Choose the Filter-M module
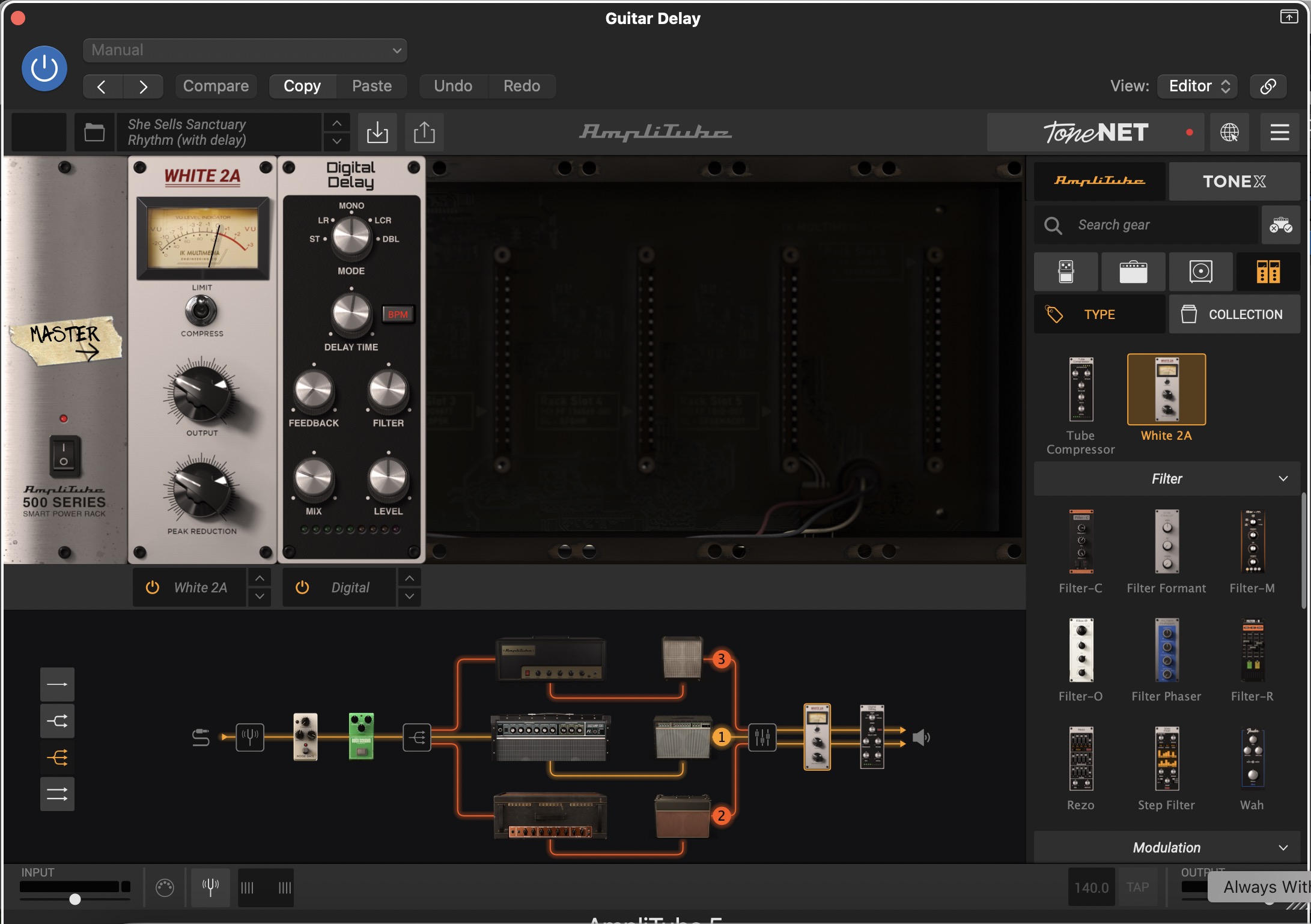Screen dimensions: 1311x924 (x=1253, y=542)
